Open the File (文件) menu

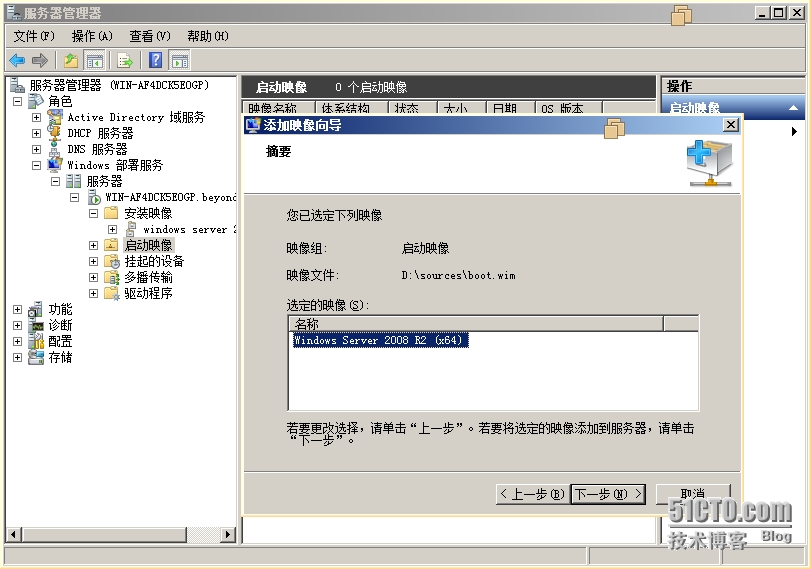point(34,36)
